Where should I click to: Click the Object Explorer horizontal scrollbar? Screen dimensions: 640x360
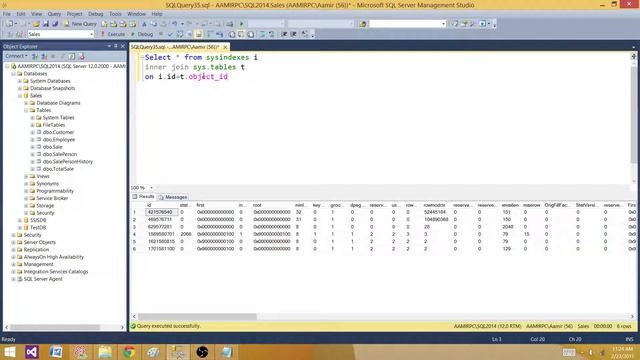(55, 327)
